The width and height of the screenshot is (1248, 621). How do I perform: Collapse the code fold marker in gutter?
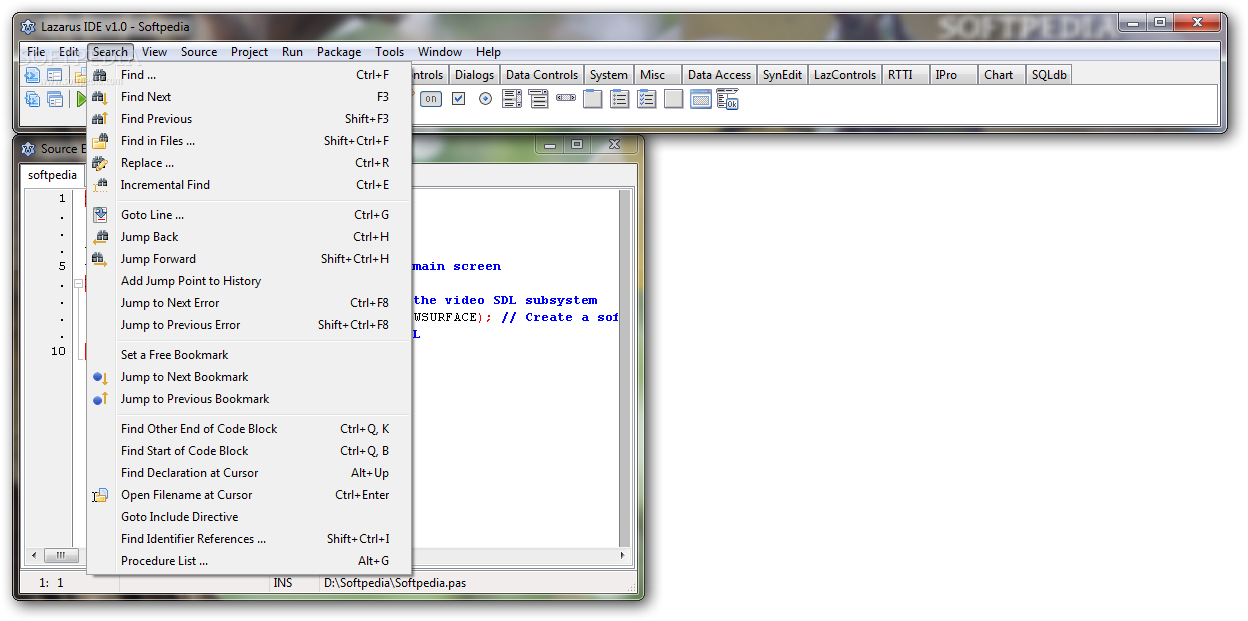pos(78,283)
